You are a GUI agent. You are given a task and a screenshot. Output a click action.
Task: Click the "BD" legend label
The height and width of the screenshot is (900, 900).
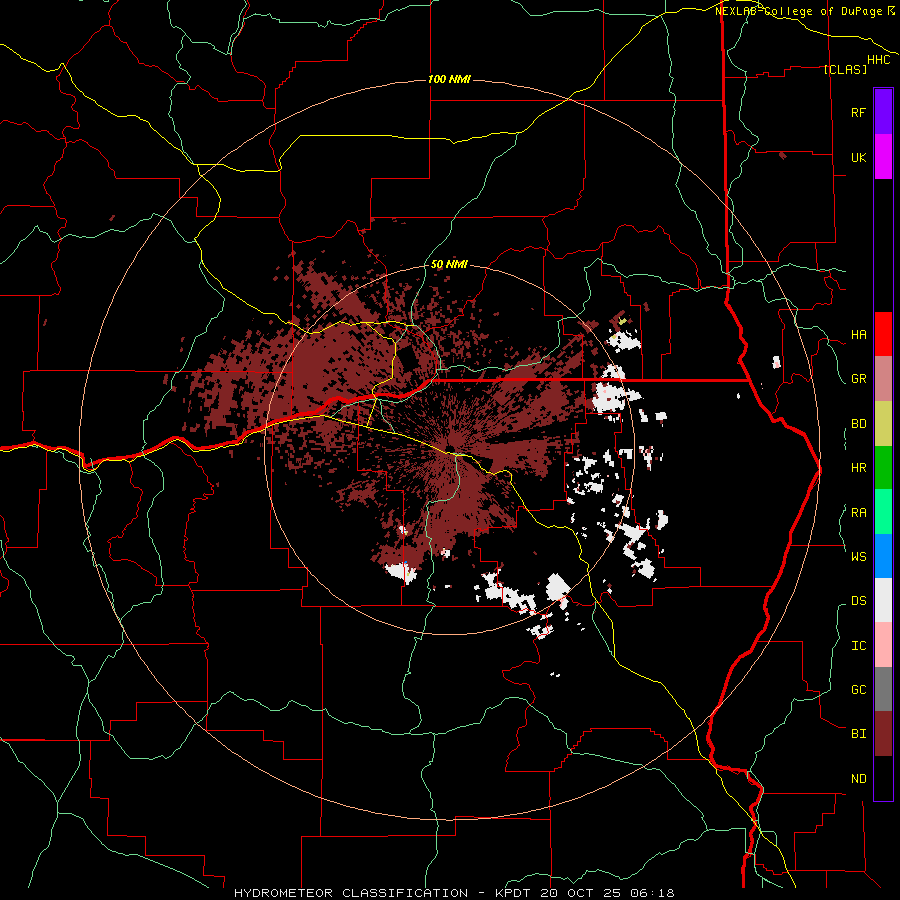tap(858, 424)
